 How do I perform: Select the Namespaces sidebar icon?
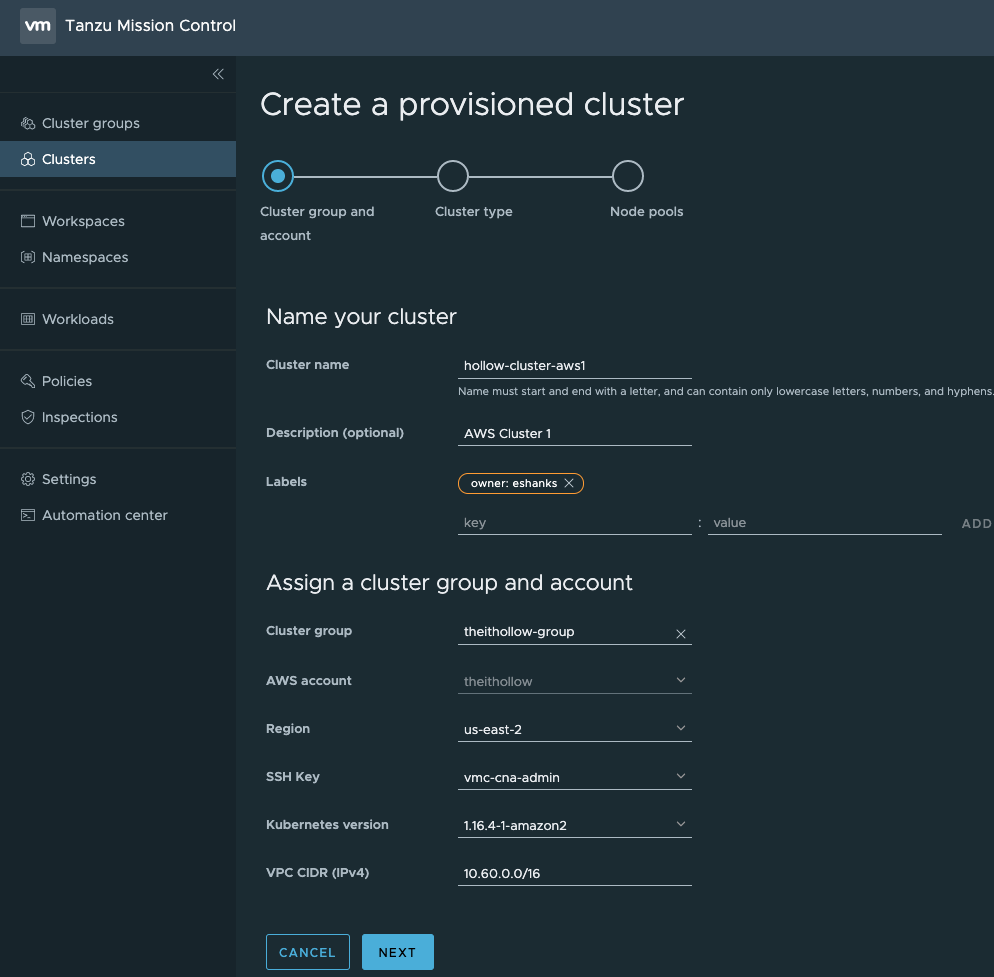pos(28,258)
